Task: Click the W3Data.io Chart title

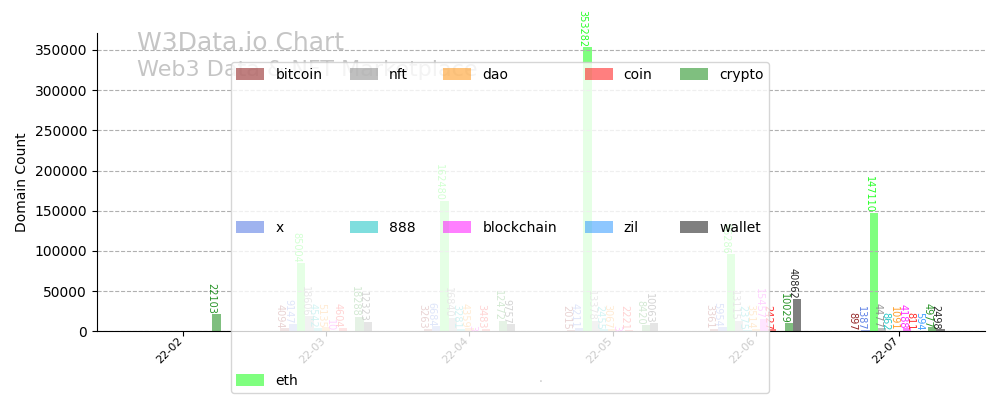Action: pyautogui.click(x=240, y=43)
